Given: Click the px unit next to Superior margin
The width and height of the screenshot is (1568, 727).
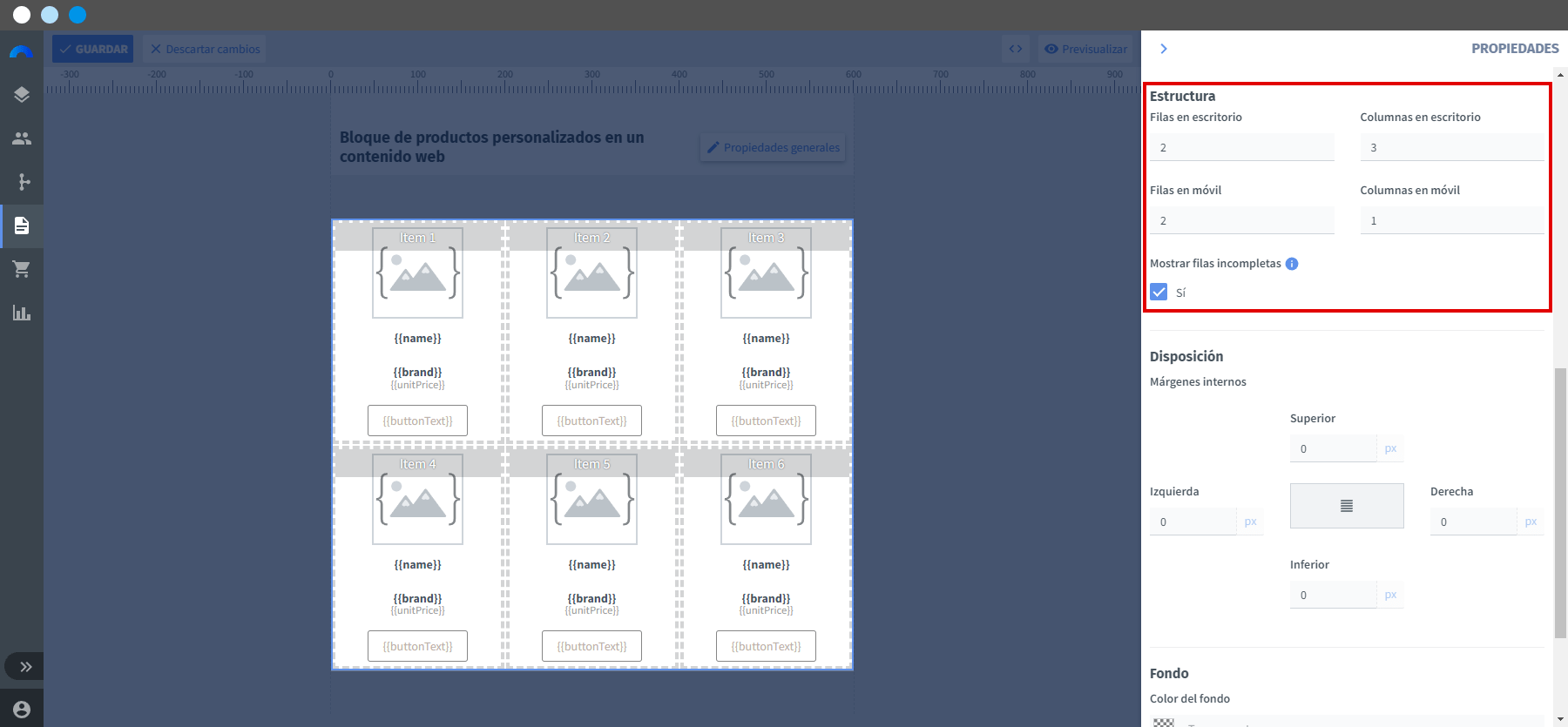Looking at the screenshot, I should [x=1390, y=448].
